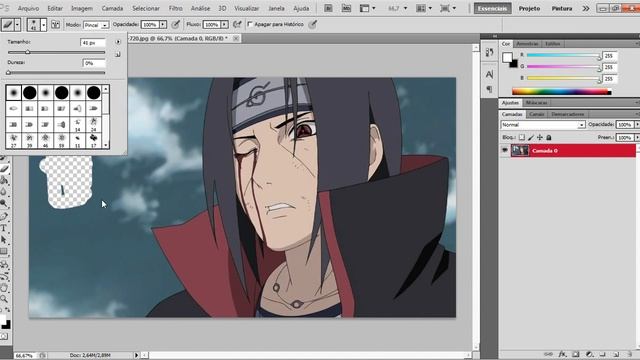640x360 pixels.
Task: Launch Bridge from the application bar
Action: 328,8
